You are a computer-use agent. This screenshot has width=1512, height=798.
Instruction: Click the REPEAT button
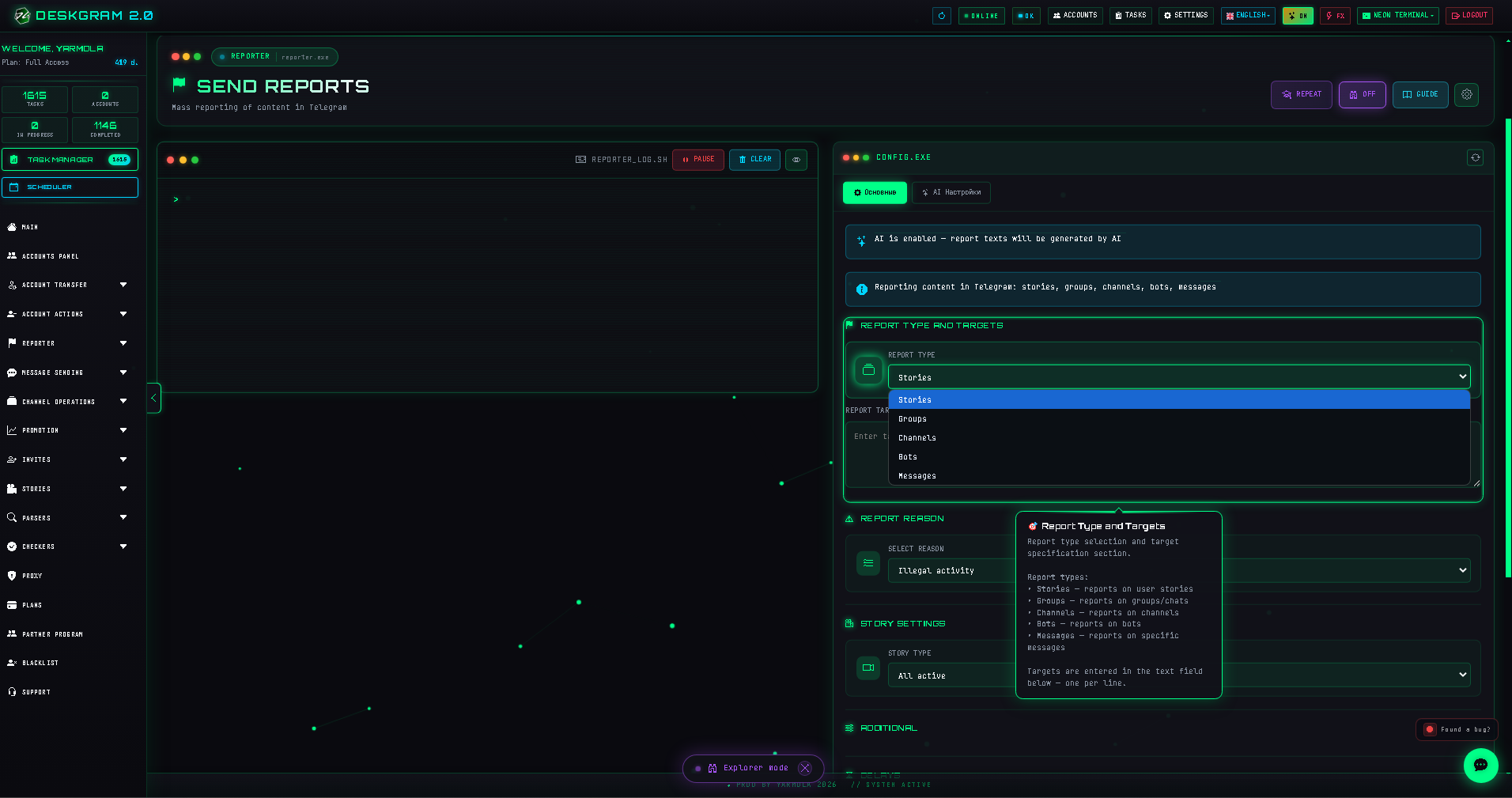pos(1302,95)
